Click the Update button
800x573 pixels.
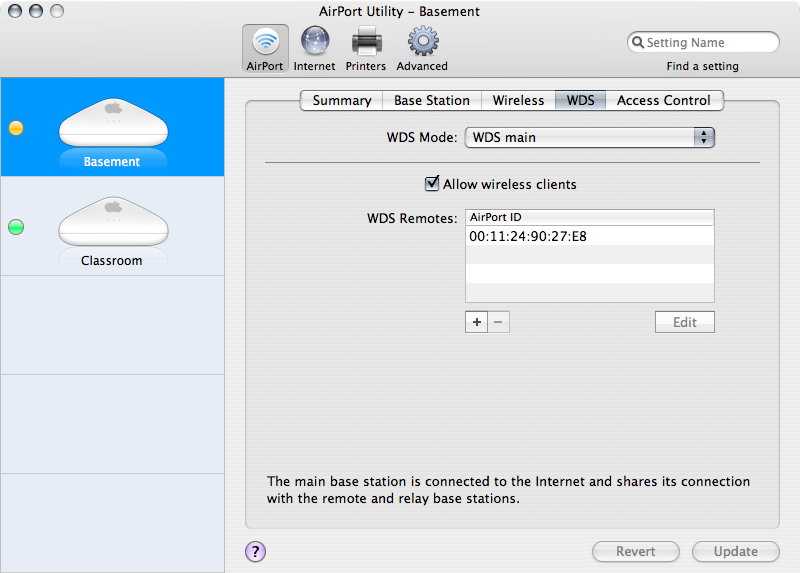[x=736, y=552]
